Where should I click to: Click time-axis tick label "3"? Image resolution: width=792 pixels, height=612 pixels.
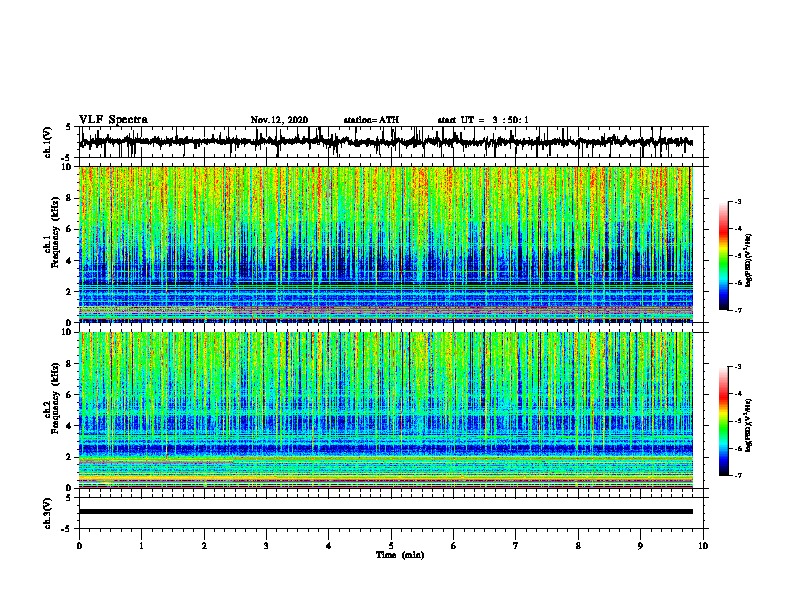point(266,546)
